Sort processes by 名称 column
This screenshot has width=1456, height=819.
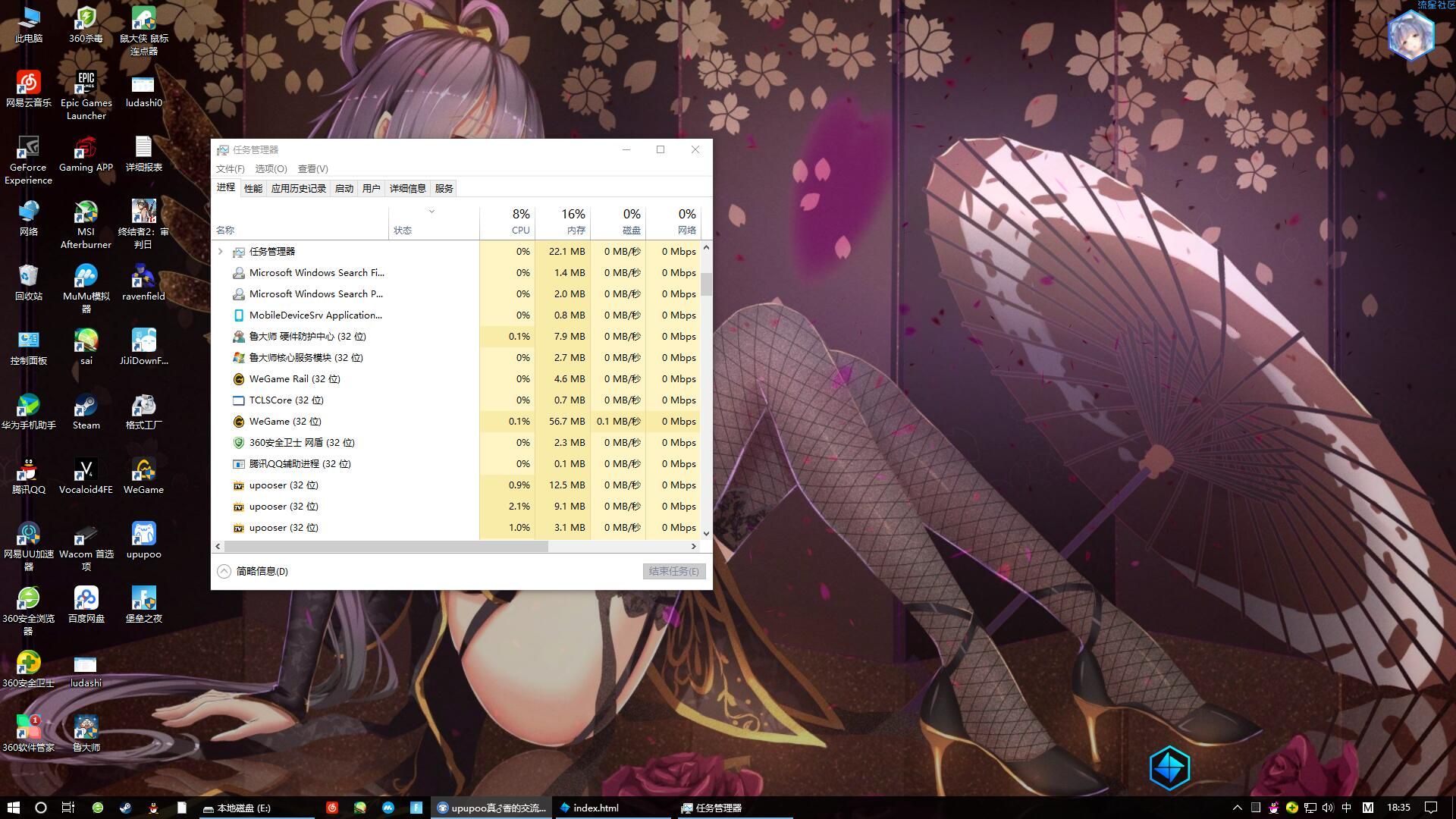click(x=302, y=221)
